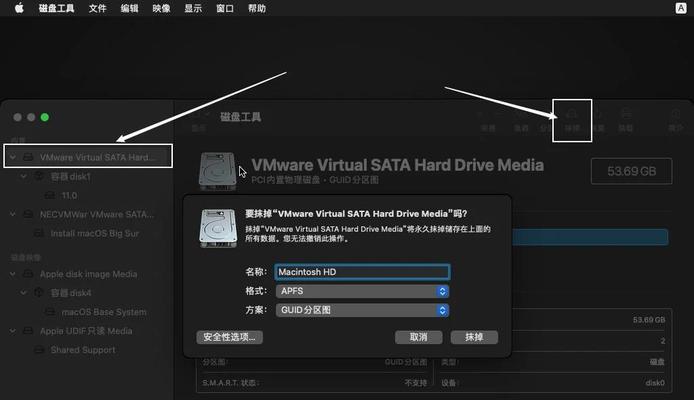The width and height of the screenshot is (694, 400).
Task: Click the S.M.A.R.T. 状态 row label
Action: 231,383
